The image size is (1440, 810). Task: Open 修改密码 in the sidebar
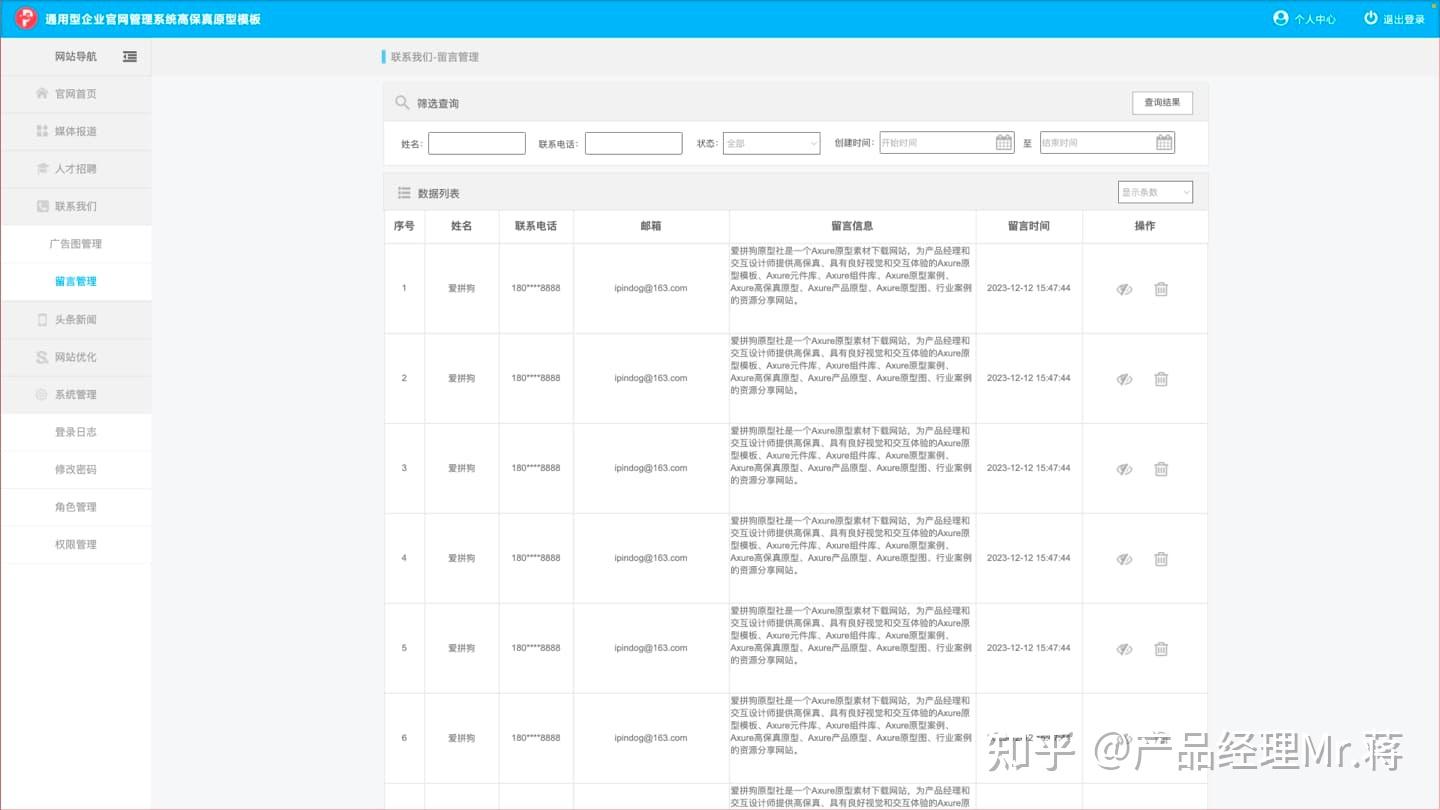tap(76, 469)
